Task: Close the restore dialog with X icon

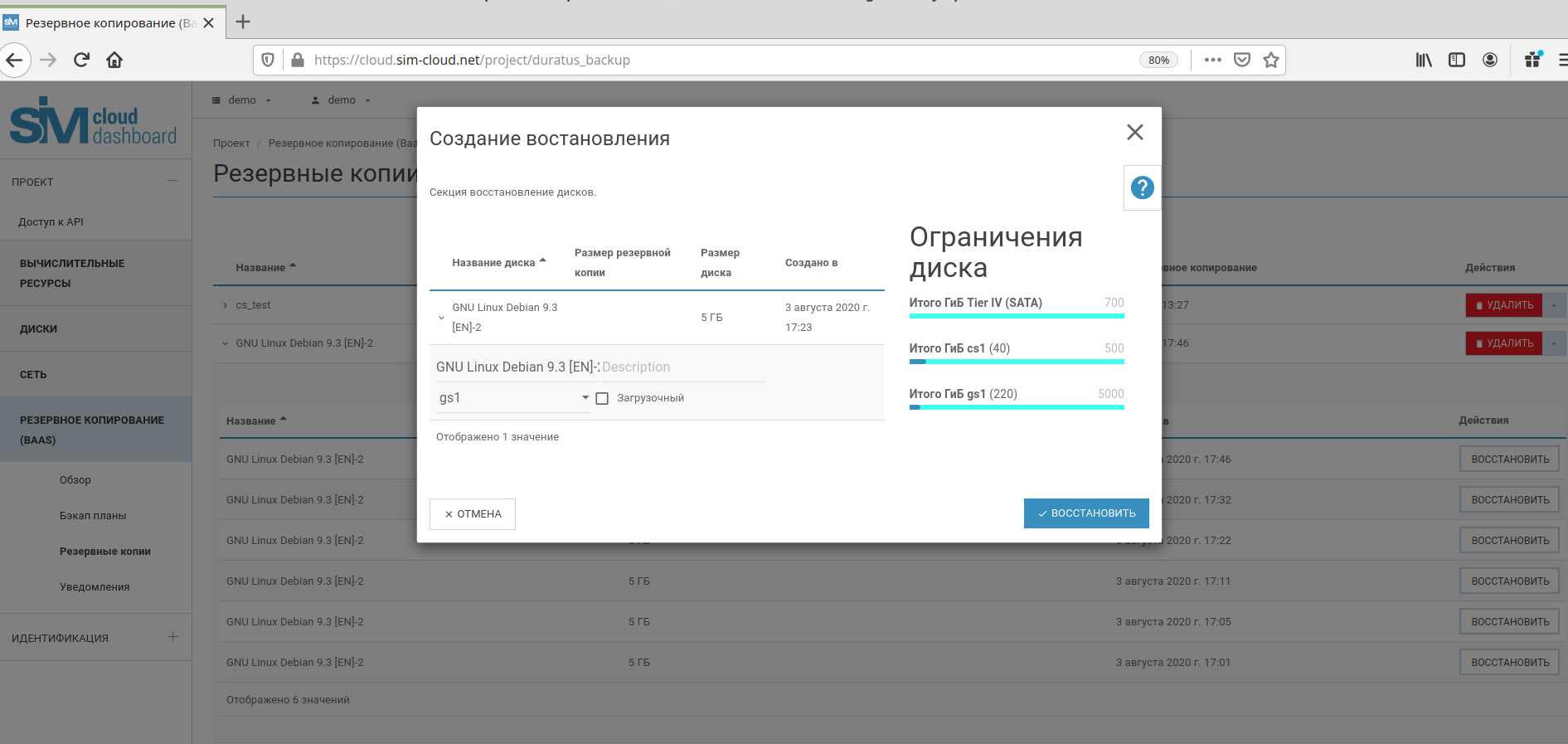Action: 1134,133
